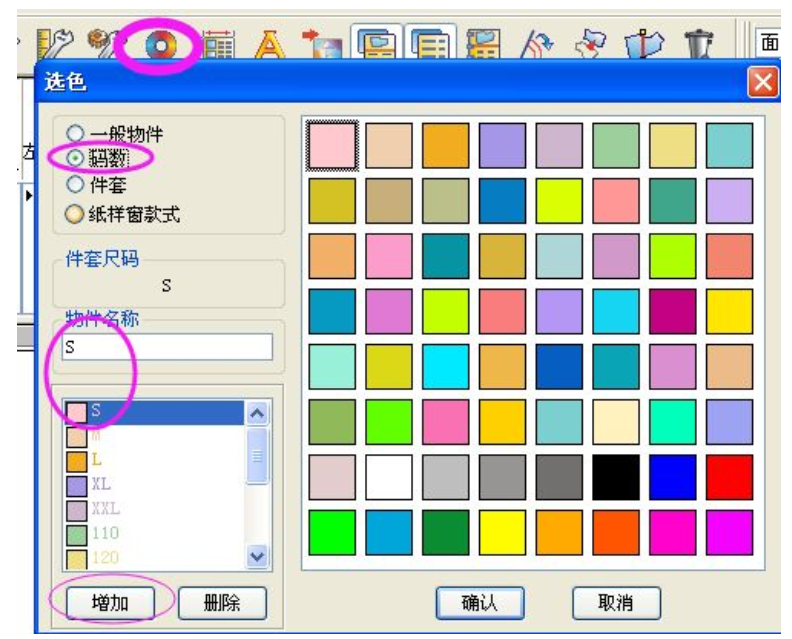
Task: Click the gear and wrench toolbar icon
Action: 105,43
